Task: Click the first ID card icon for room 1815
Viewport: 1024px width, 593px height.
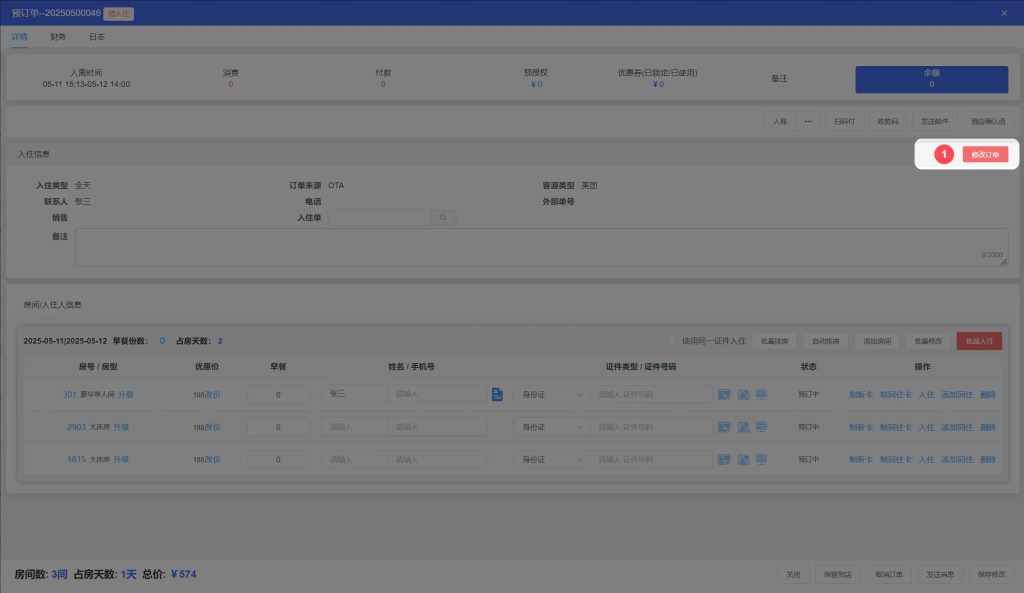Action: [x=724, y=460]
